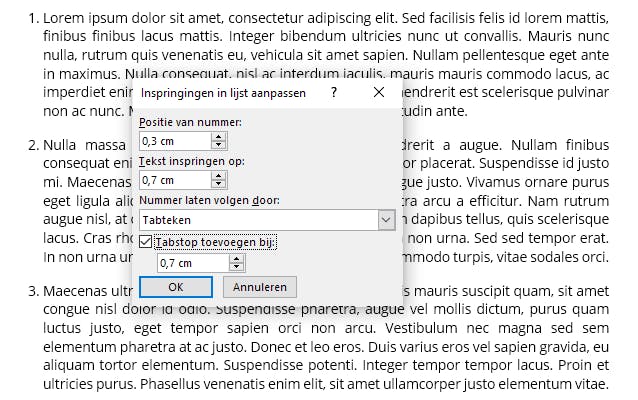Decrease Positie van nummer with down arrow
Screen dimensions: 638x400
(218, 146)
